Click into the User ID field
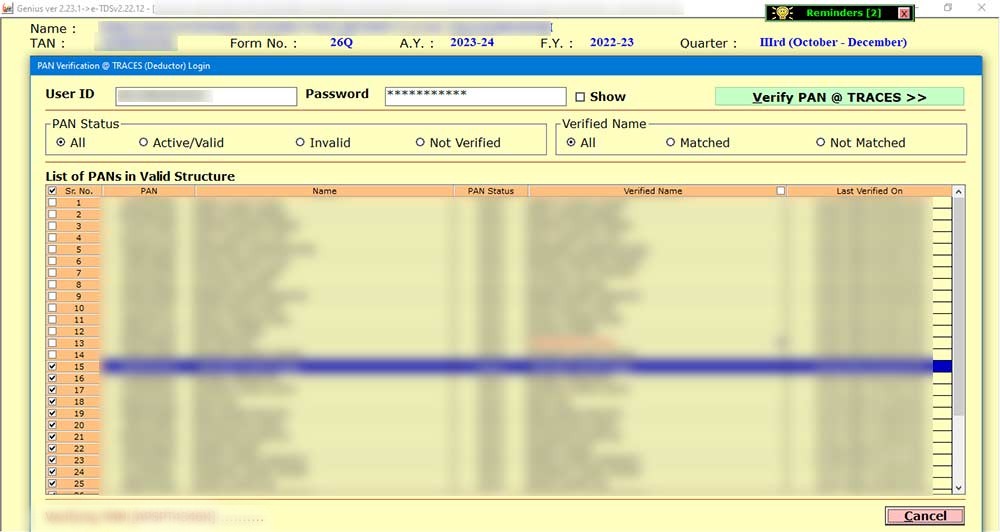The height and width of the screenshot is (532, 1000). pos(206,96)
